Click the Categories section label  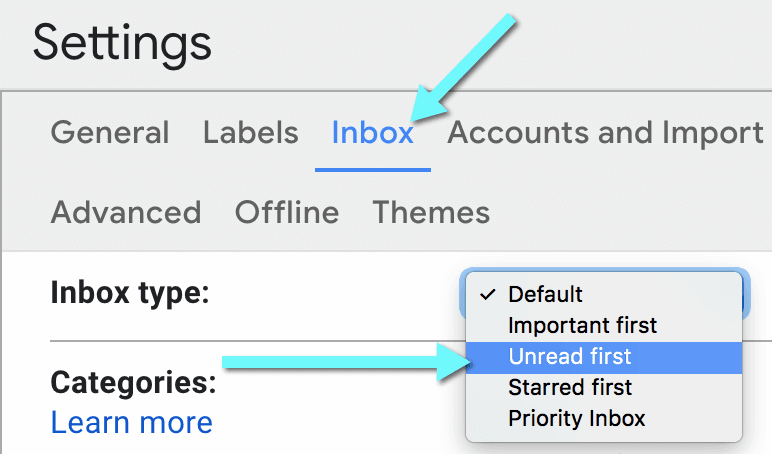tap(133, 383)
